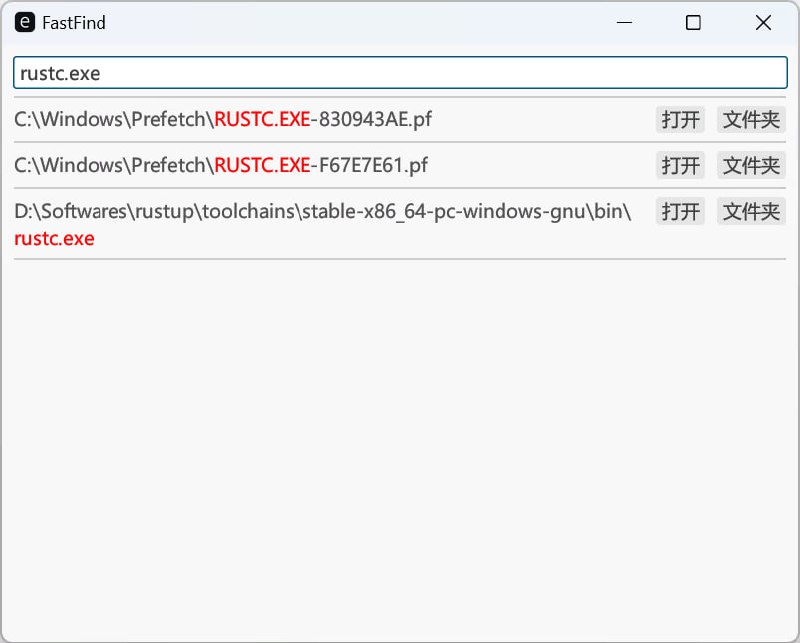Select the D:\Softwares\rustup\toolchains result path
This screenshot has width=800, height=643.
(320, 211)
